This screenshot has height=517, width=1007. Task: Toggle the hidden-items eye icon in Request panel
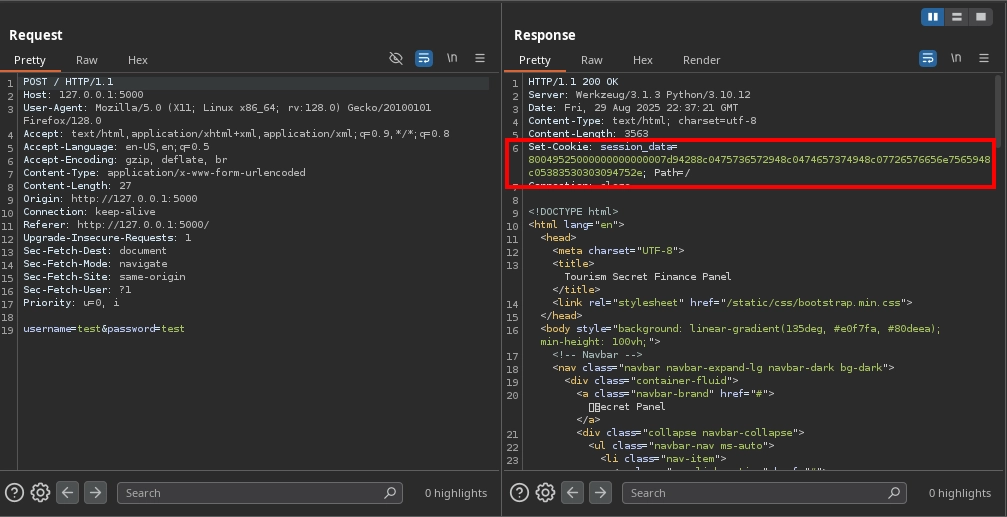396,59
